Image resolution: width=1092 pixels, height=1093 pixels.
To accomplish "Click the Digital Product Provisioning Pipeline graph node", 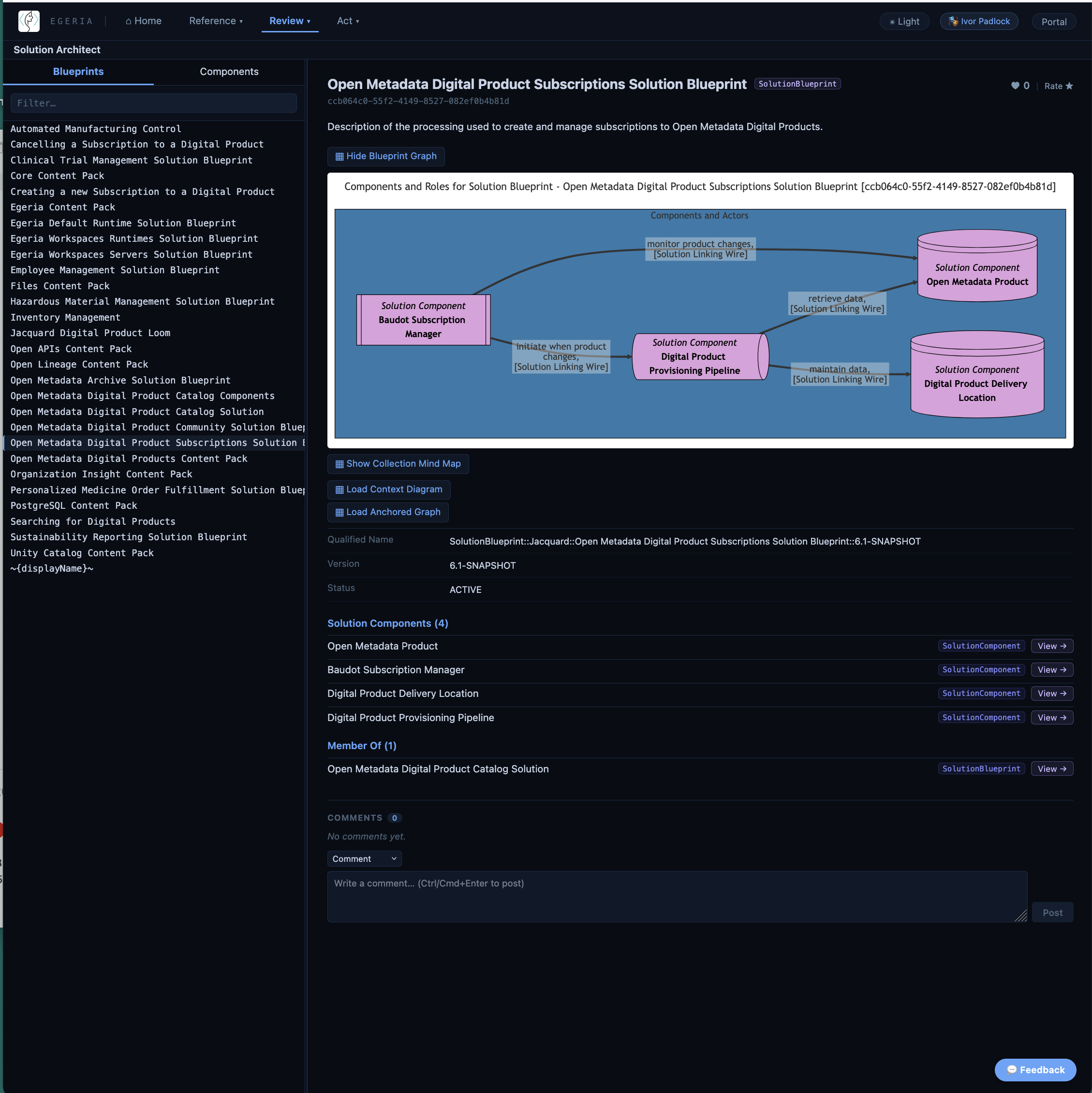I will (x=700, y=357).
